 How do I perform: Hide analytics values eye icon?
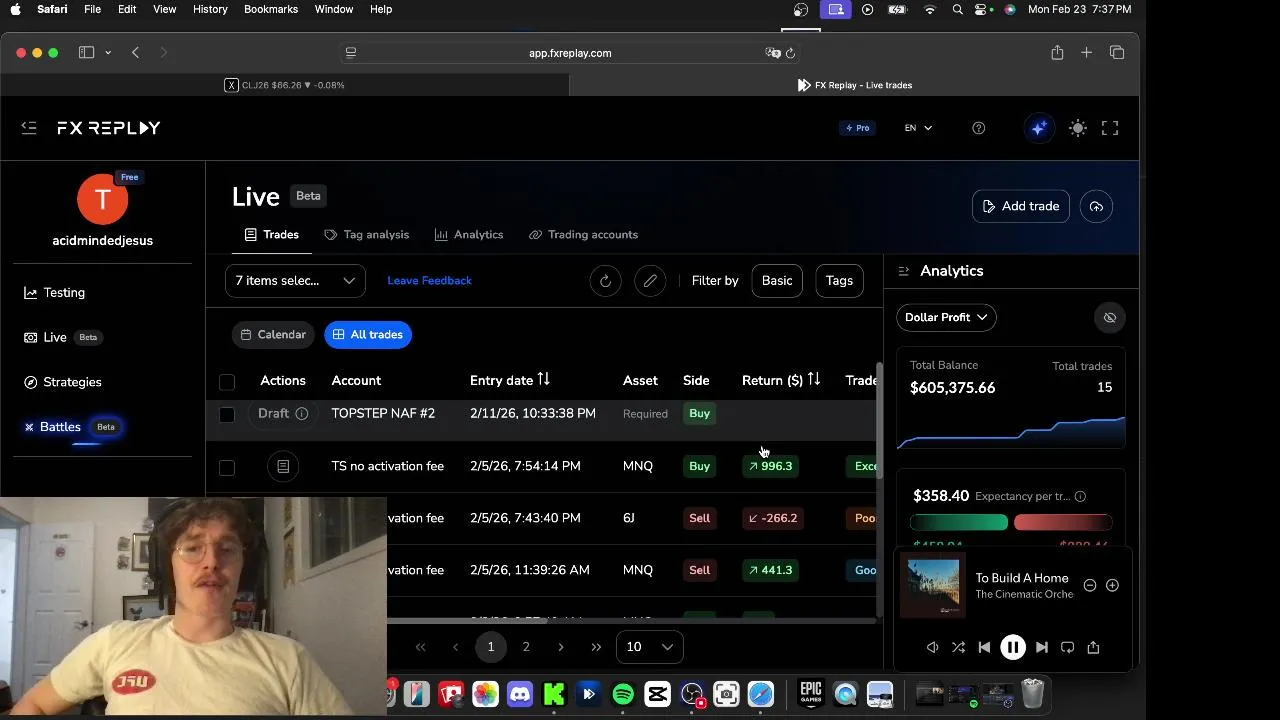tap(1110, 318)
